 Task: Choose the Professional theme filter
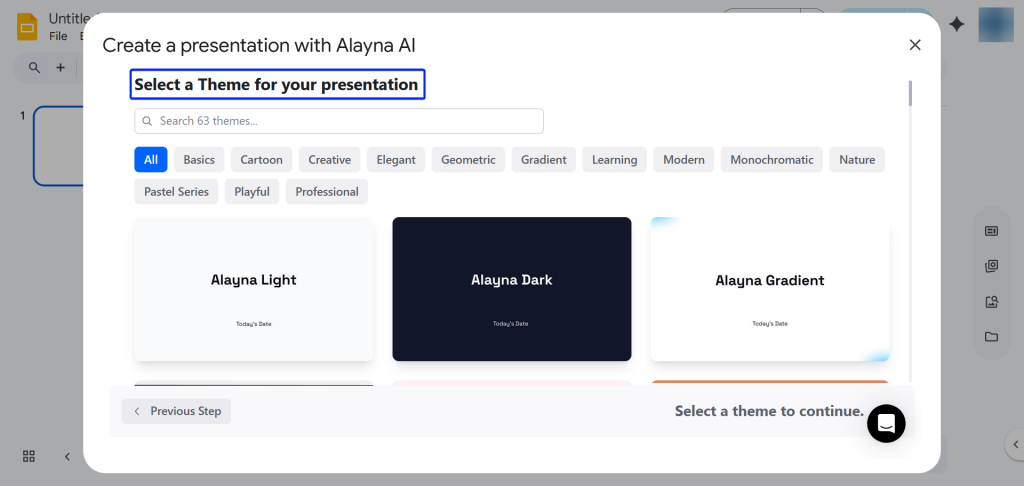[326, 191]
